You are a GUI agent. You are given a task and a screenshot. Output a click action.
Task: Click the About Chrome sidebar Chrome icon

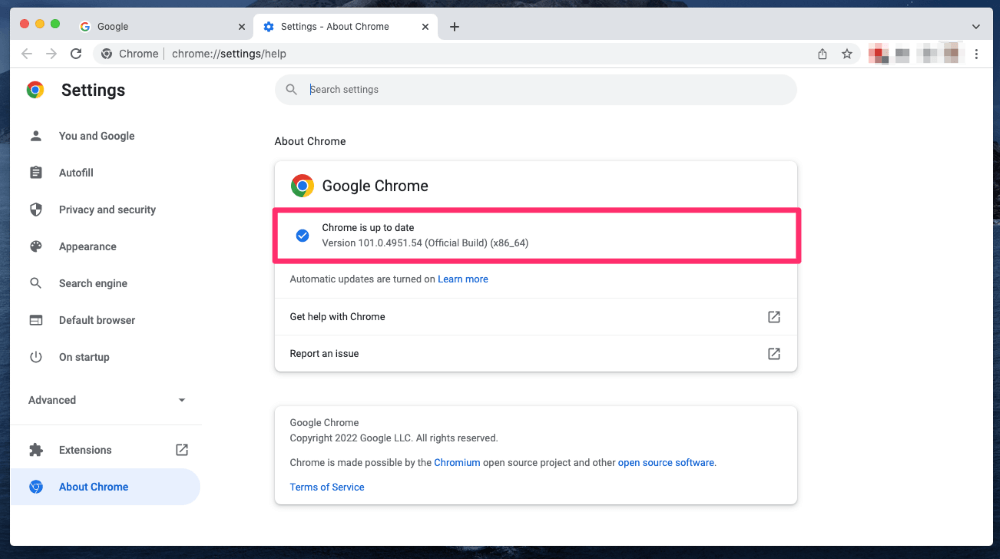(36, 487)
